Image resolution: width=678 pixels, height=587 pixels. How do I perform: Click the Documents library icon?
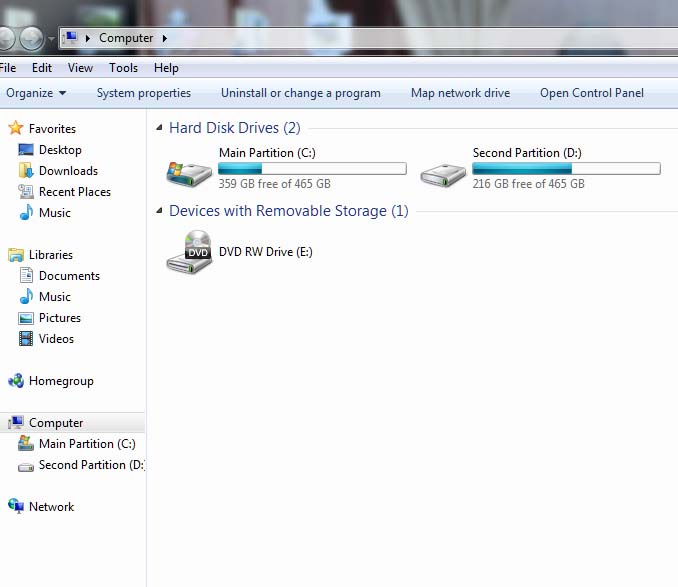pyautogui.click(x=26, y=275)
